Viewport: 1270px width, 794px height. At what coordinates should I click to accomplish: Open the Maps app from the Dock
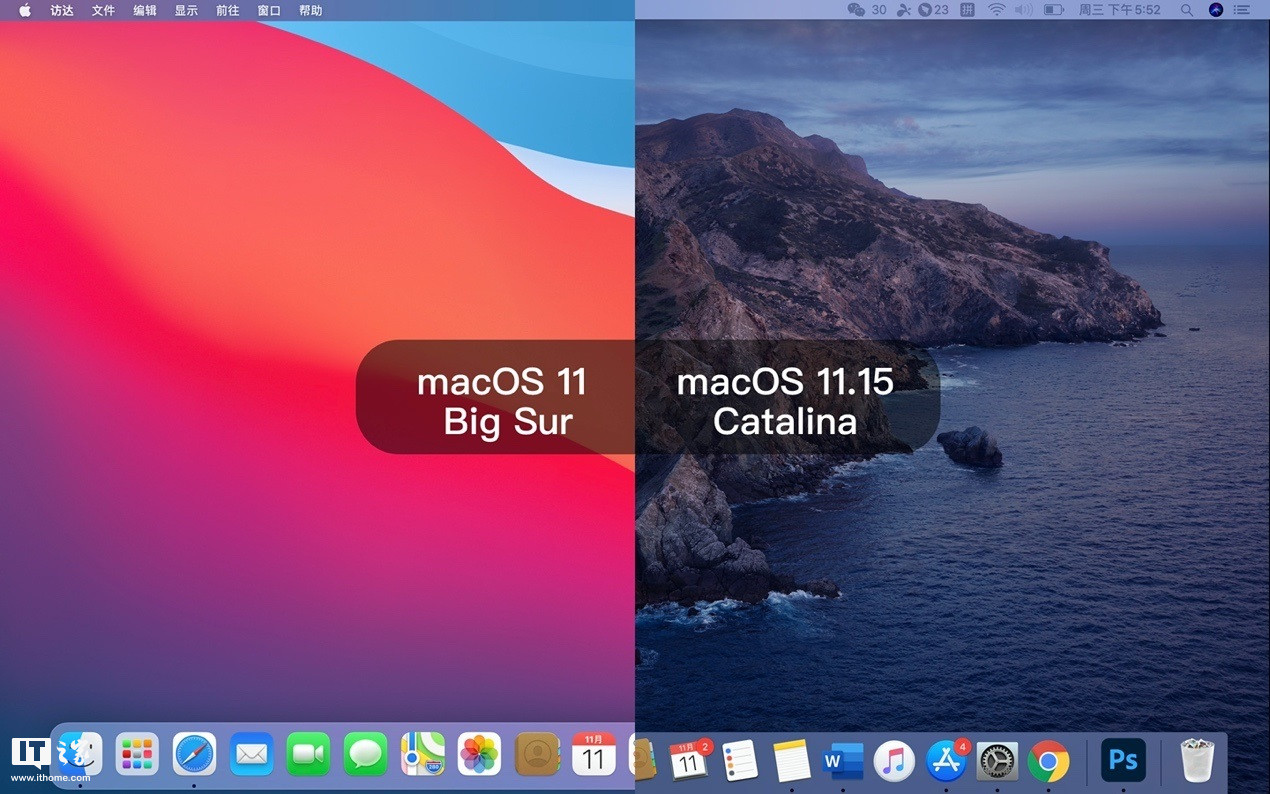click(422, 759)
